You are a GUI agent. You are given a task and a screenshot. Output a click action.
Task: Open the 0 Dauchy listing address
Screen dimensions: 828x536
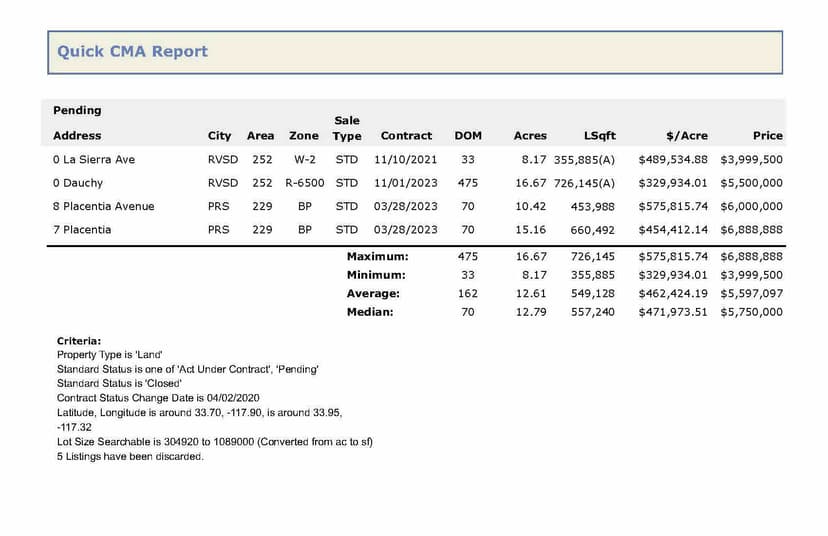click(78, 183)
